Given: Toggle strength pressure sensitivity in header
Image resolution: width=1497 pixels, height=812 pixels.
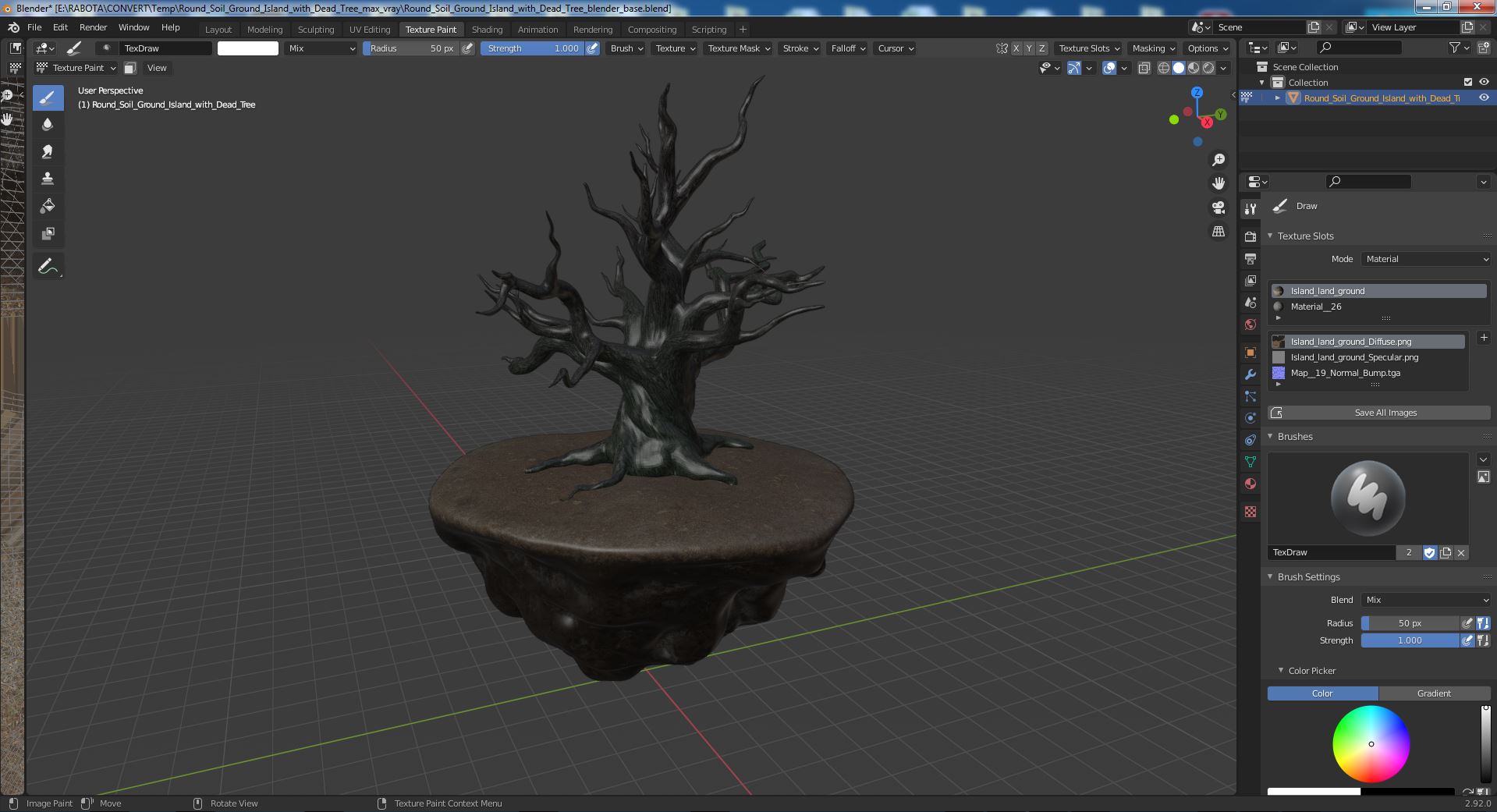Looking at the screenshot, I should point(593,48).
